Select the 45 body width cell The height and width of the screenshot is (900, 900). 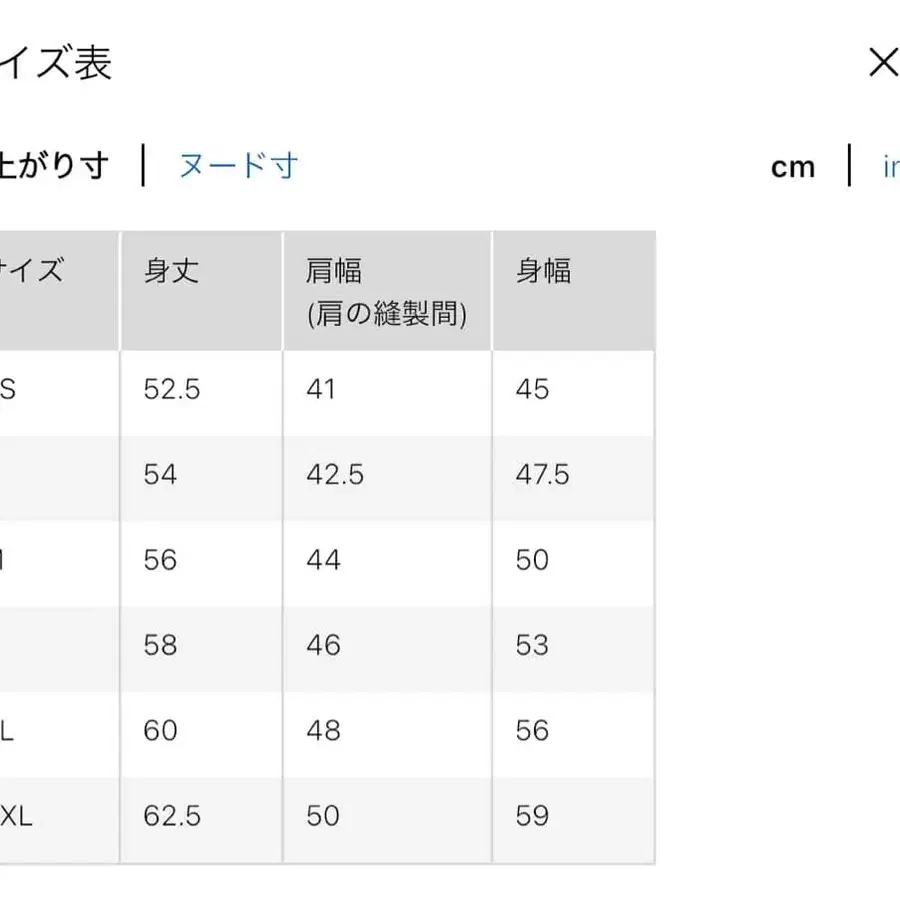click(533, 390)
